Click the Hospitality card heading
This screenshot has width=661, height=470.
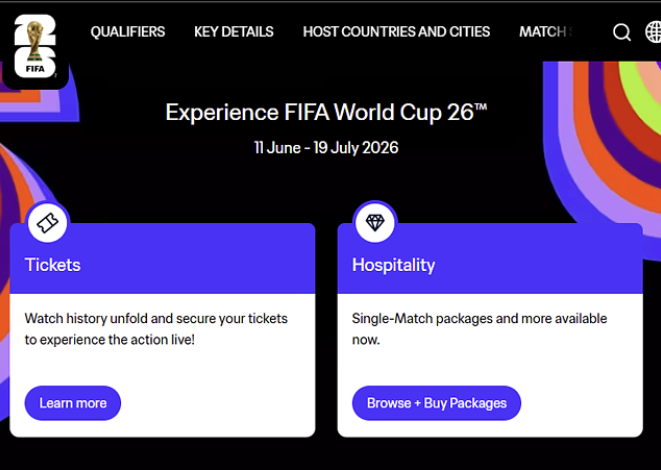tap(393, 265)
